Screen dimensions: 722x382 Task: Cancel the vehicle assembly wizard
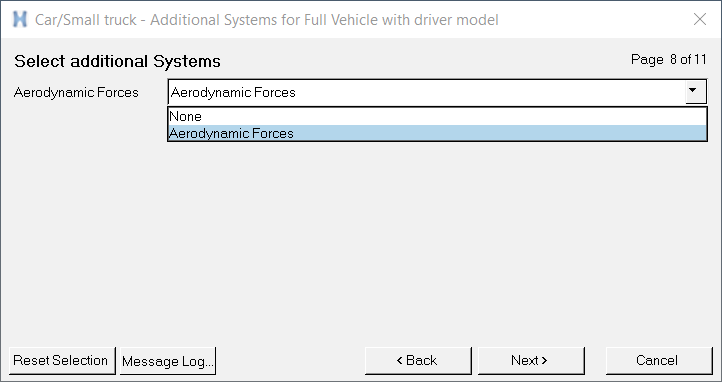click(x=659, y=360)
